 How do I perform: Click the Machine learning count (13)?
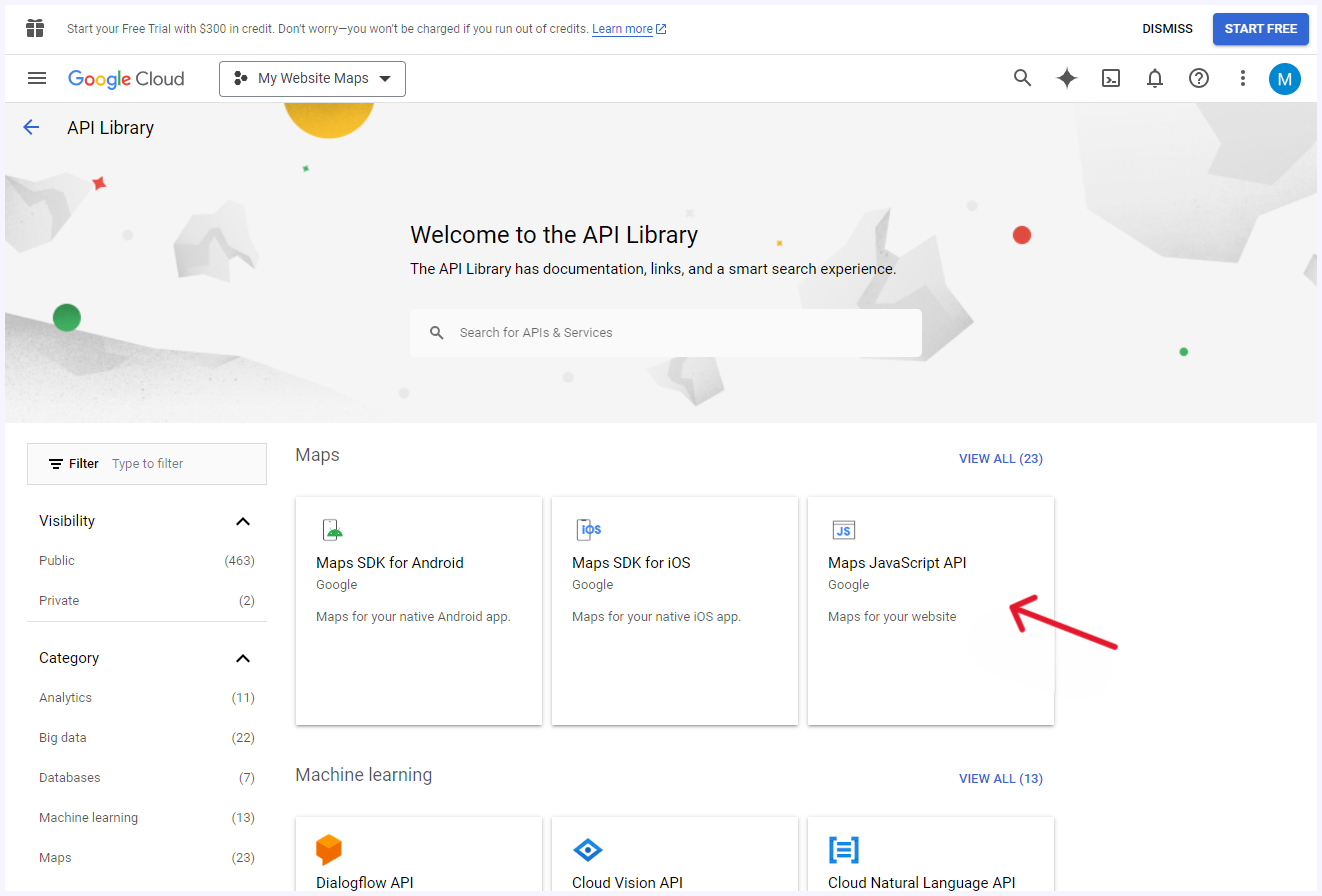click(x=243, y=818)
